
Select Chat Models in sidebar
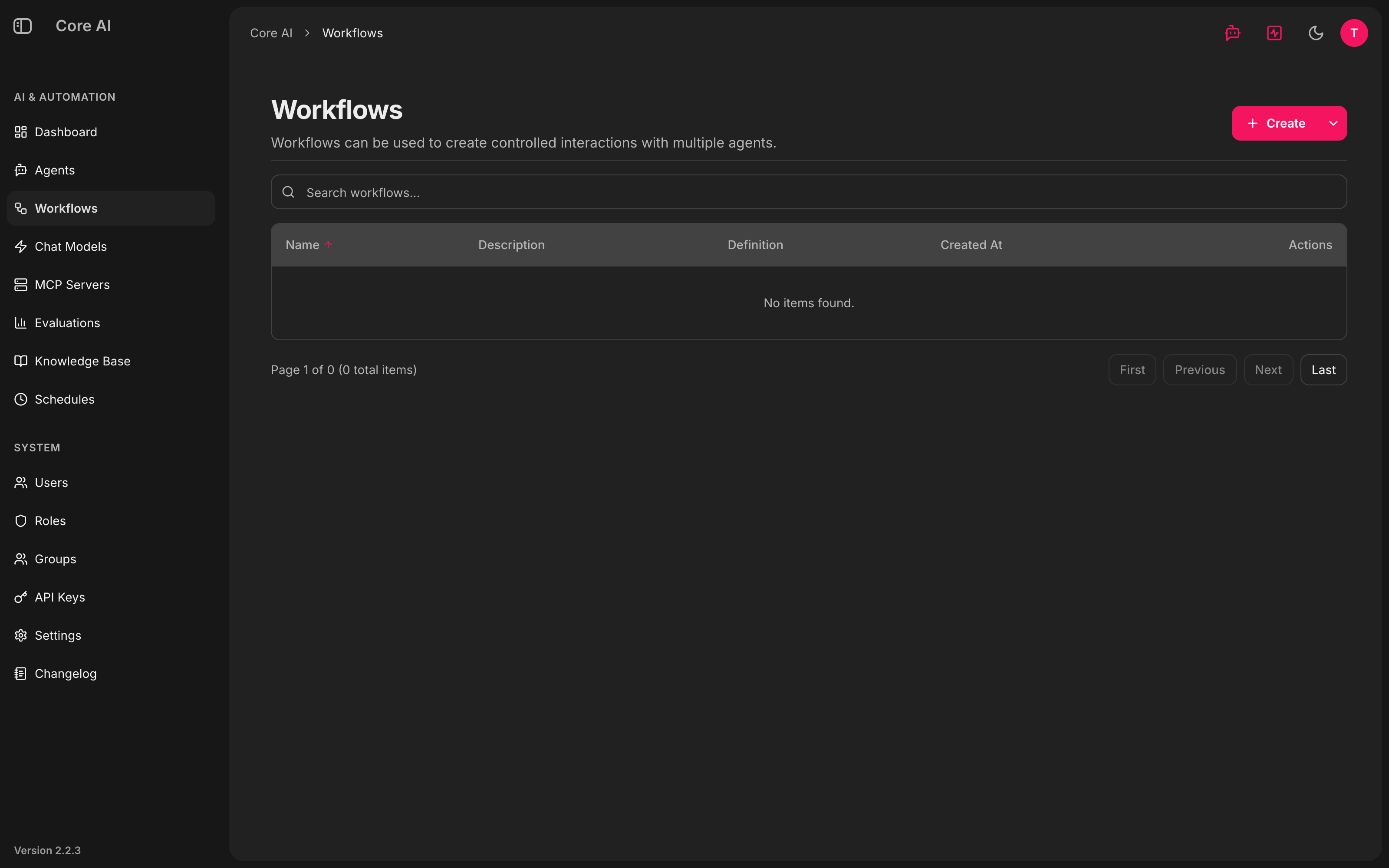point(111,247)
